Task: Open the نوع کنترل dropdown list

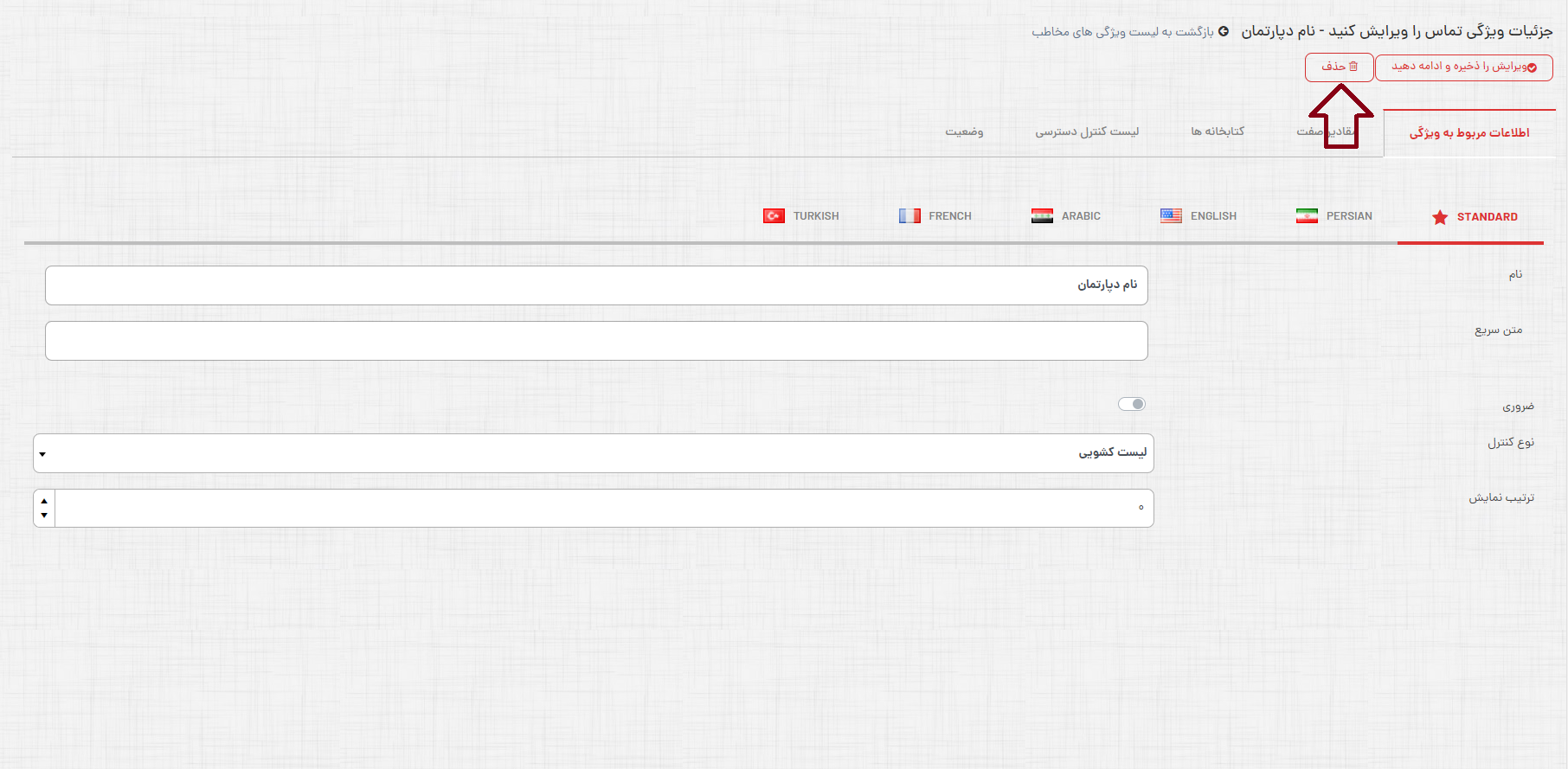Action: [x=594, y=453]
